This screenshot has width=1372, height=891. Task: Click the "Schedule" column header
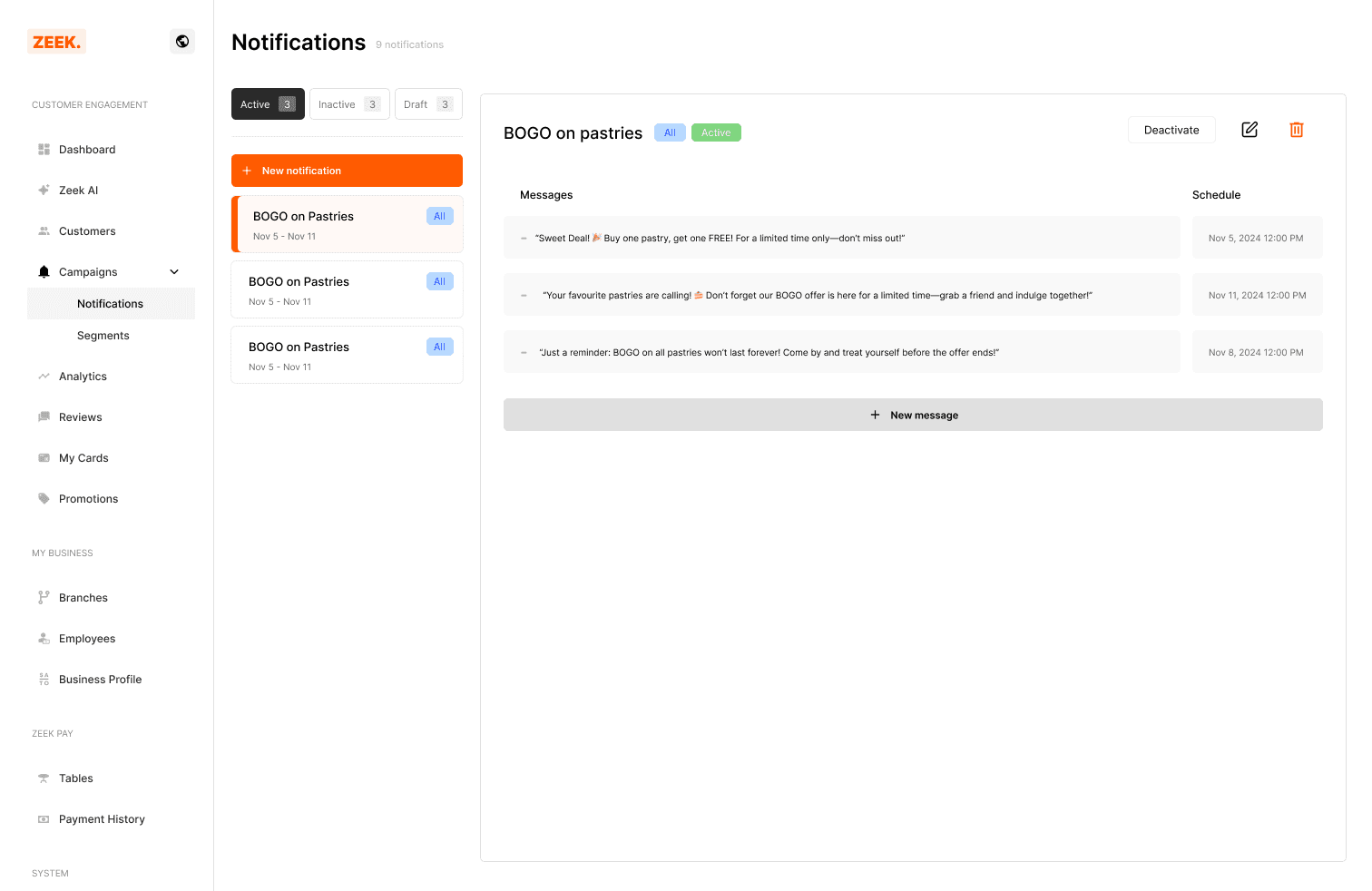(x=1216, y=195)
